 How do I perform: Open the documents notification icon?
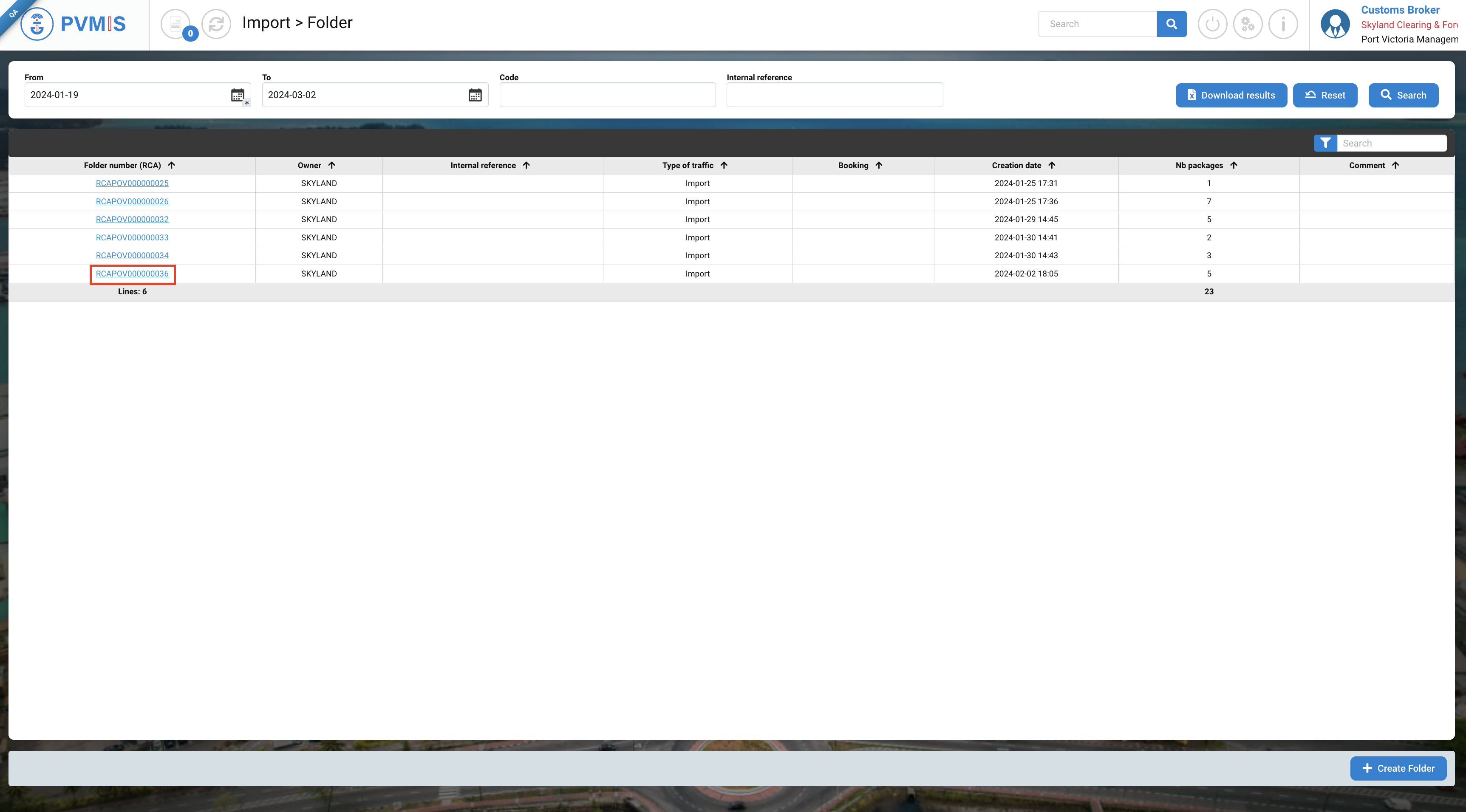pos(176,24)
